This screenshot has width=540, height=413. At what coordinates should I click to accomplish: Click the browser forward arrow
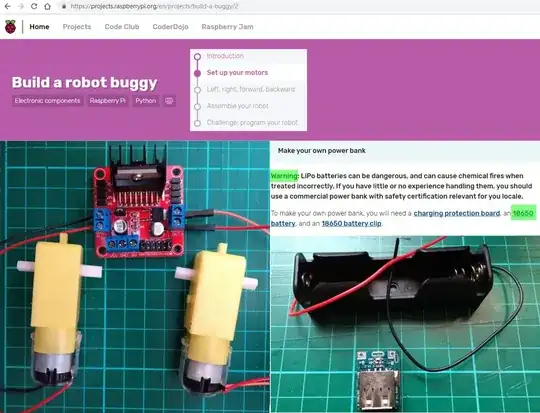point(21,6)
